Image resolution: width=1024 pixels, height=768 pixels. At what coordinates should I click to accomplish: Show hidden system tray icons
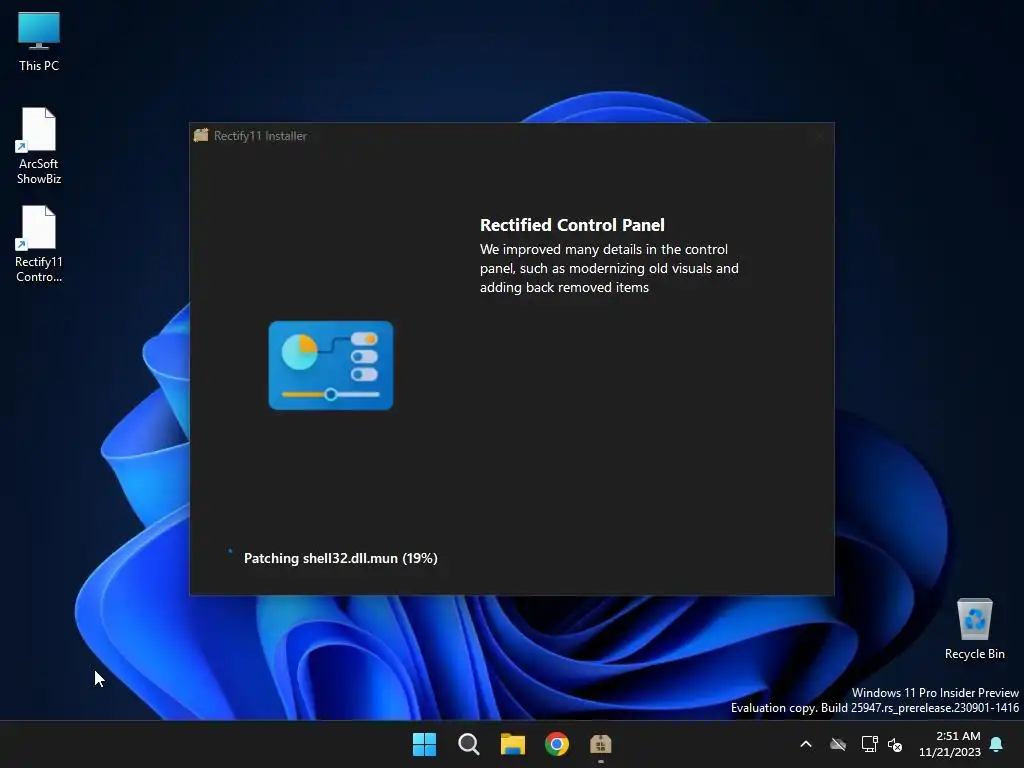(x=806, y=744)
